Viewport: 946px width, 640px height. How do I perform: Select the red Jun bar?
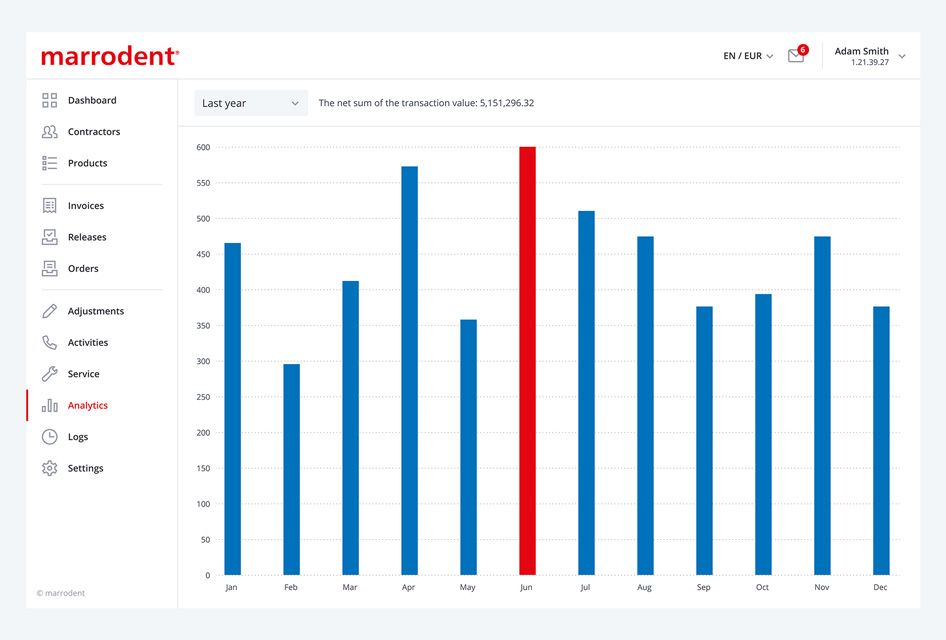(527, 361)
